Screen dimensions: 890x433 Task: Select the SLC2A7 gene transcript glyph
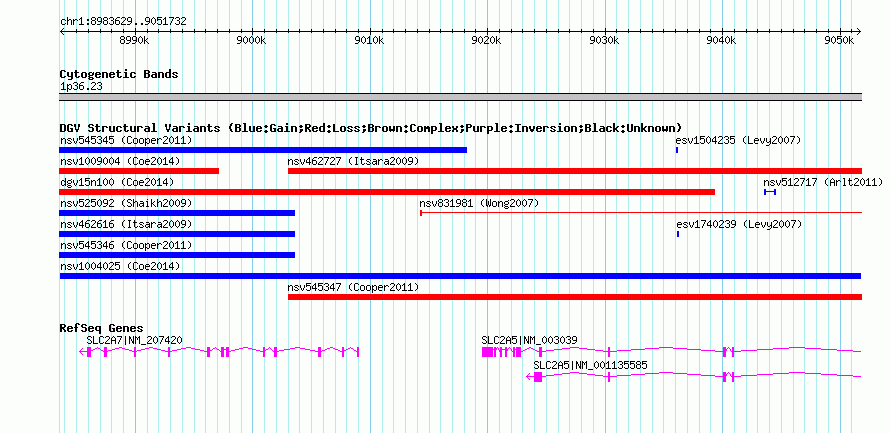click(x=219, y=352)
